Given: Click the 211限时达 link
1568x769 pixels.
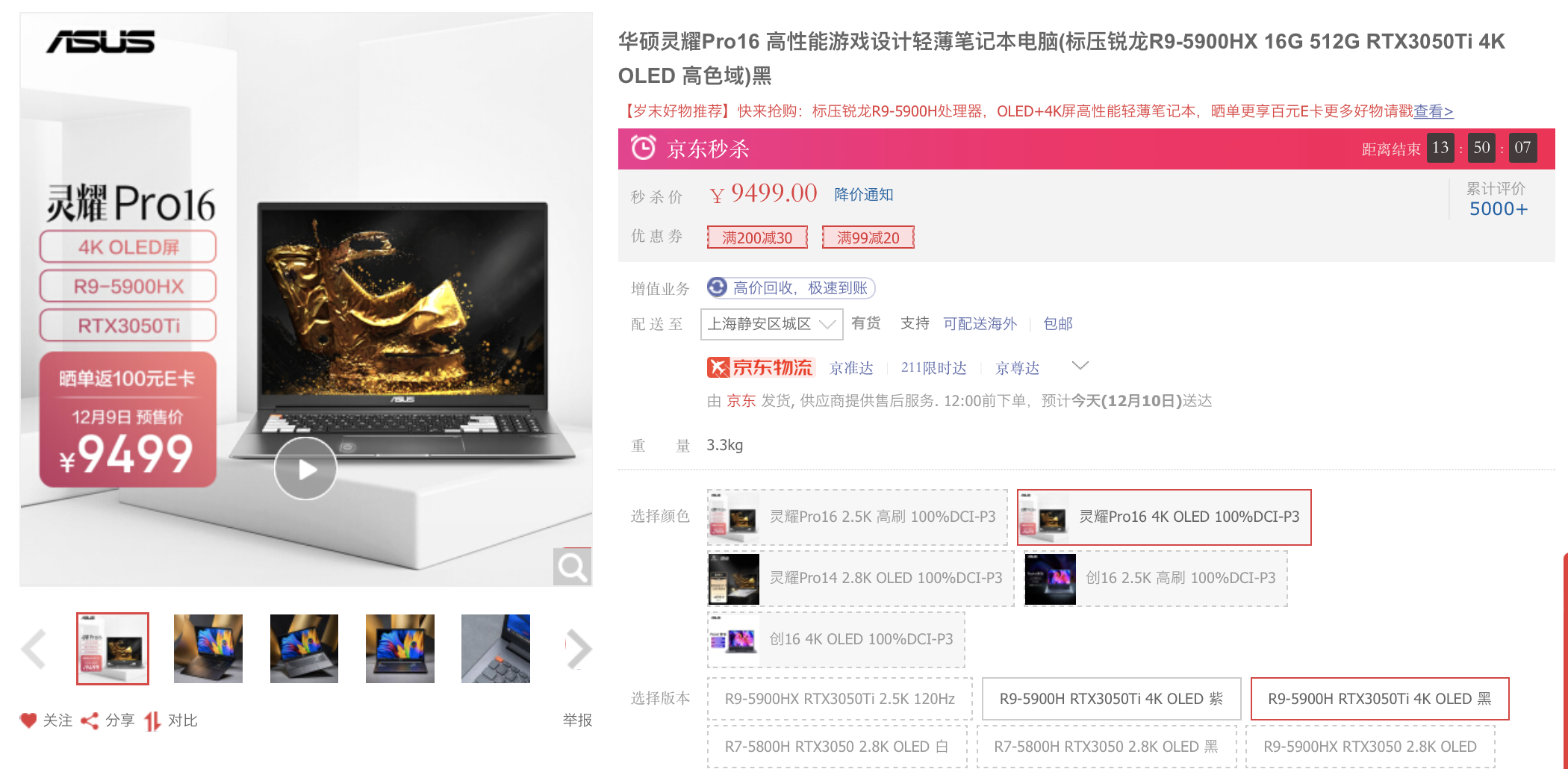Looking at the screenshot, I should click(933, 368).
